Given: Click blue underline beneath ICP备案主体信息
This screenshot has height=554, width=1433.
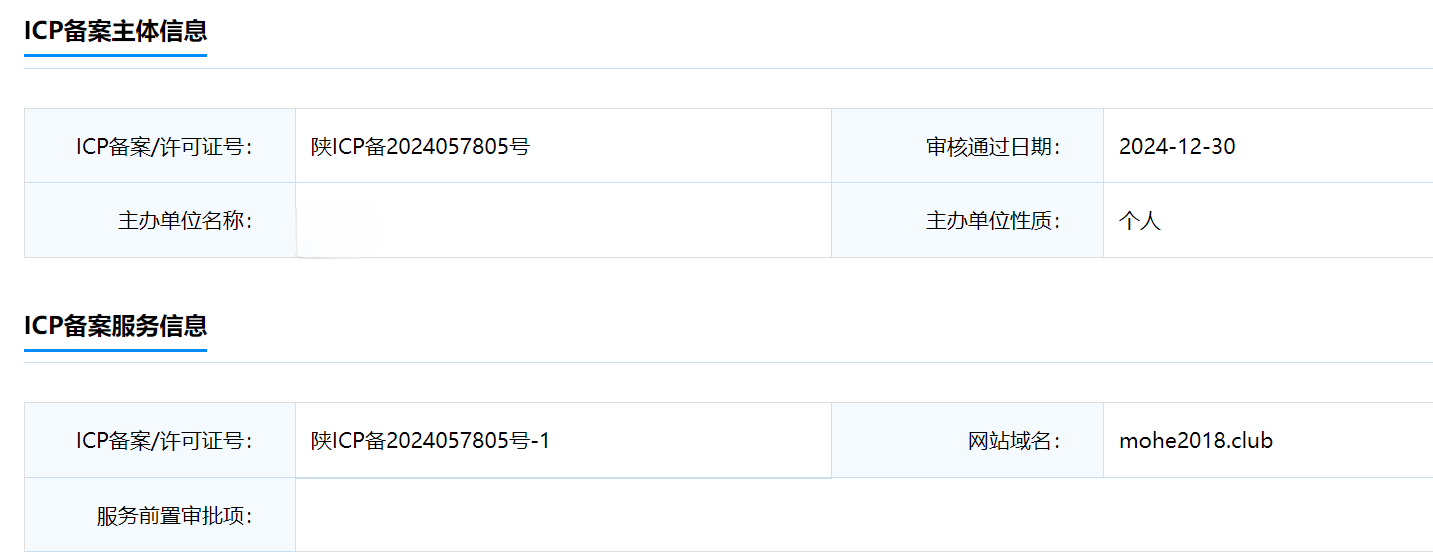Looking at the screenshot, I should click(115, 55).
